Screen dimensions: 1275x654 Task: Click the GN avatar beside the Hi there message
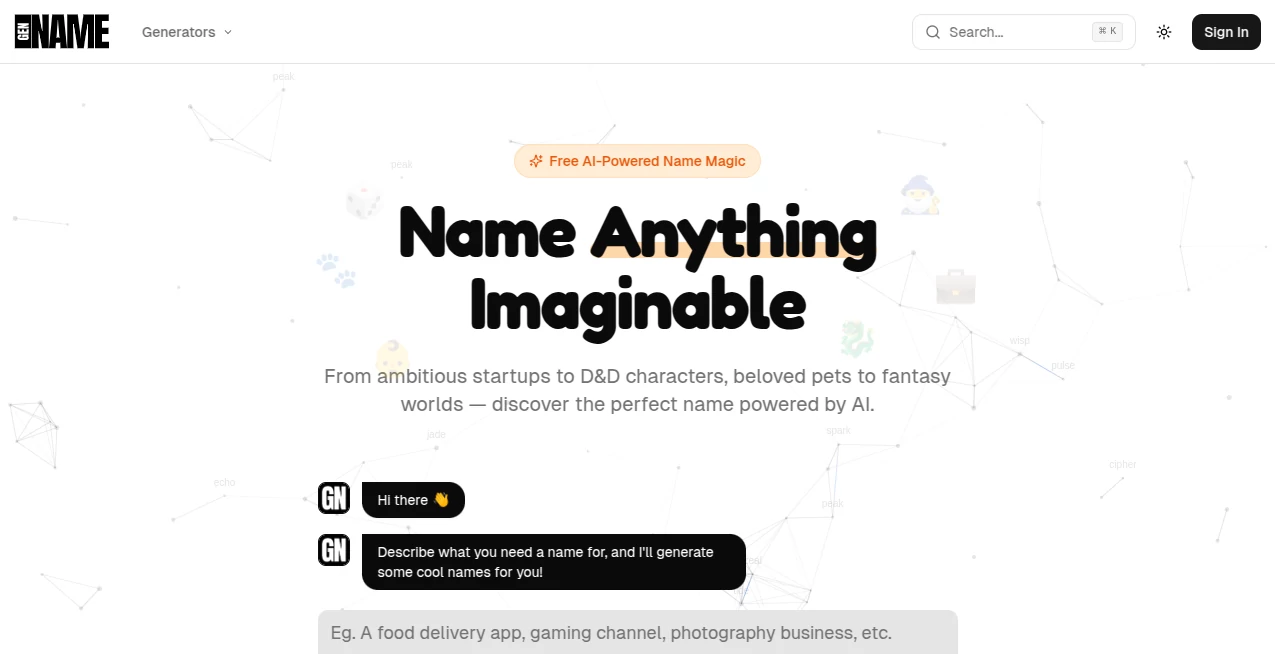coord(333,497)
